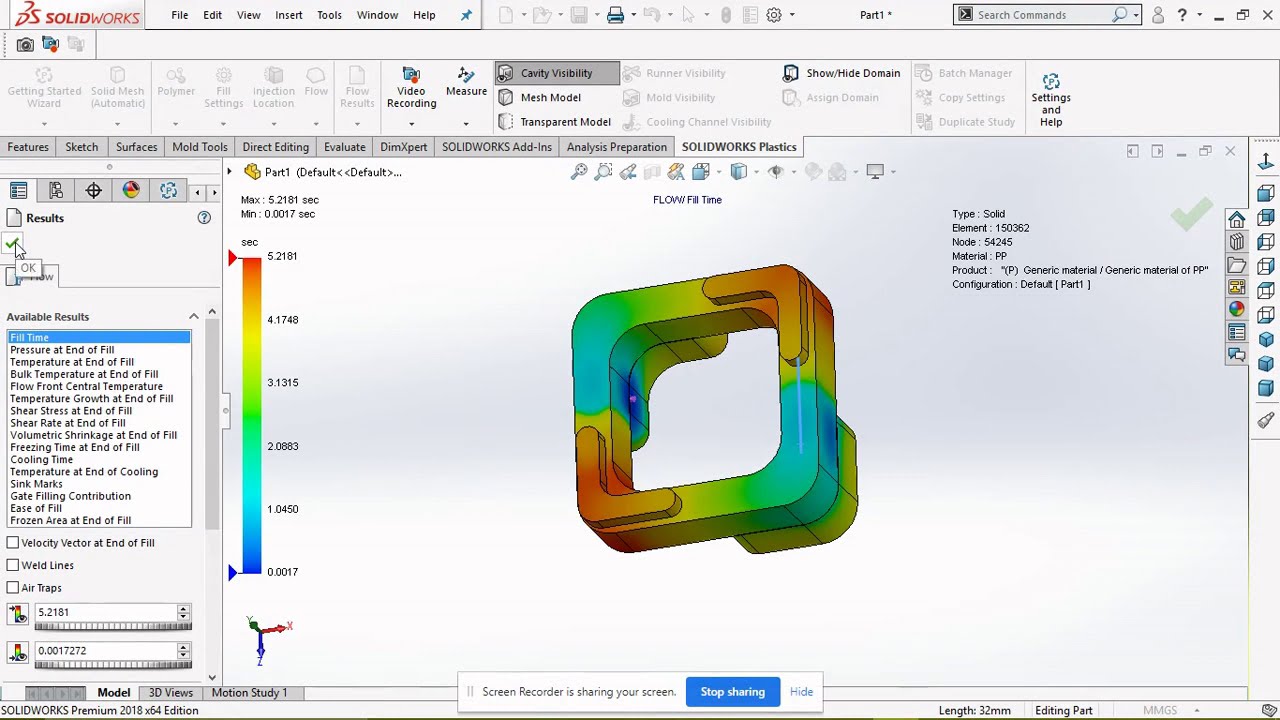The width and height of the screenshot is (1280, 720).
Task: Switch to the Mold Tools tab
Action: pyautogui.click(x=200, y=147)
